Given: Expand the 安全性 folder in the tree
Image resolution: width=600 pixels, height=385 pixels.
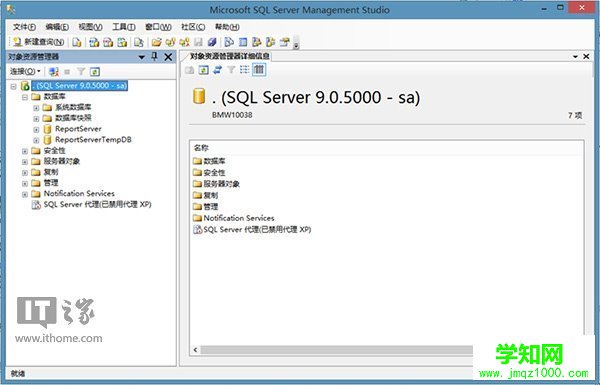Looking at the screenshot, I should [25, 151].
